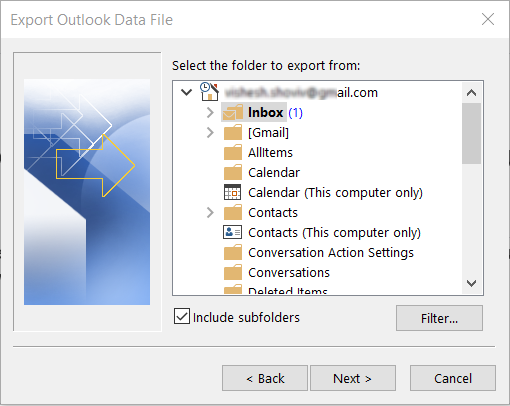Viewport: 510px width, 406px height.
Task: Click the Calendar (This computer only) calendar icon
Action: (232, 192)
